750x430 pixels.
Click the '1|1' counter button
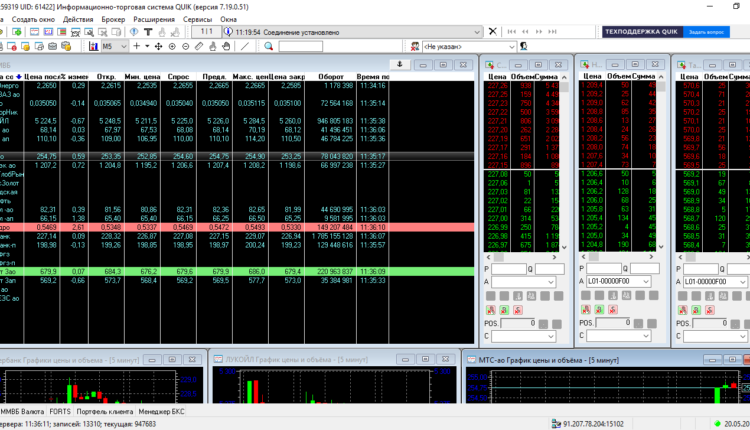pos(206,32)
